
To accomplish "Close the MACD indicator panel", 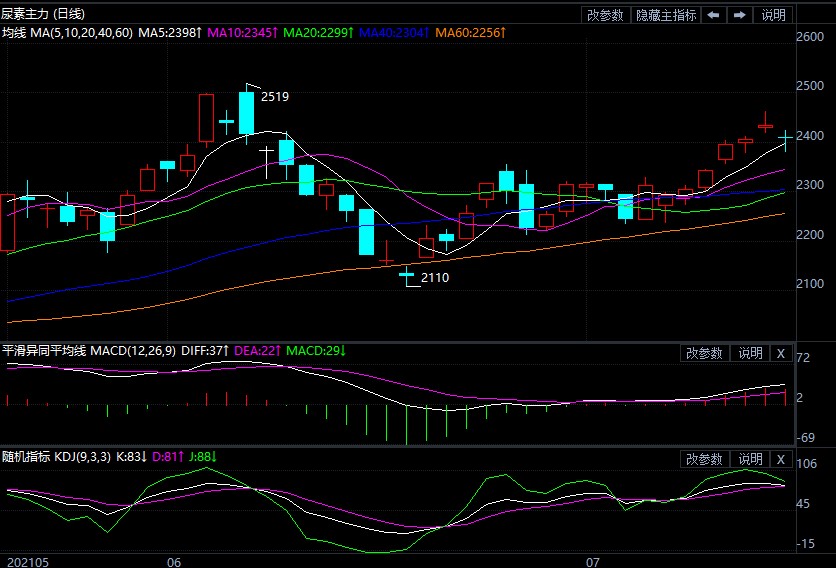I will [781, 353].
